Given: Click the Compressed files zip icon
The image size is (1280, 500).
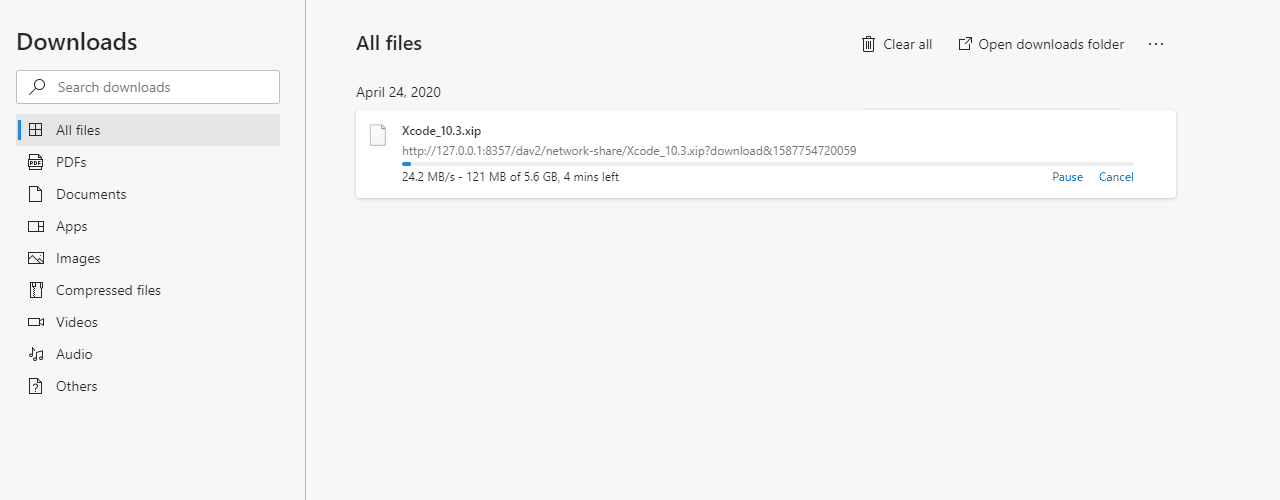Looking at the screenshot, I should (x=36, y=290).
